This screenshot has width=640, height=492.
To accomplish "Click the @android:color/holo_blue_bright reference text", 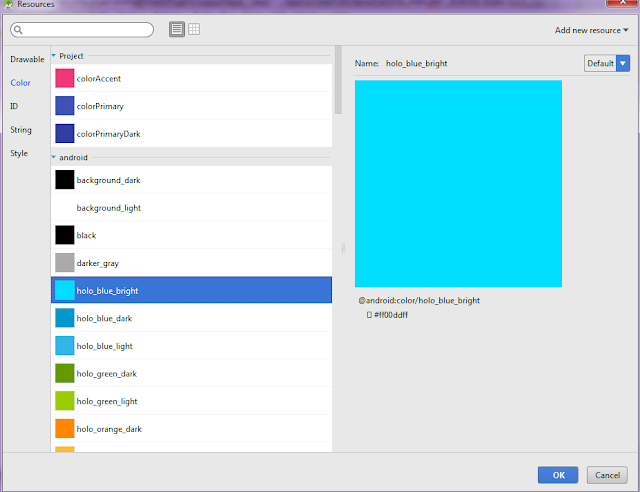I will click(419, 301).
